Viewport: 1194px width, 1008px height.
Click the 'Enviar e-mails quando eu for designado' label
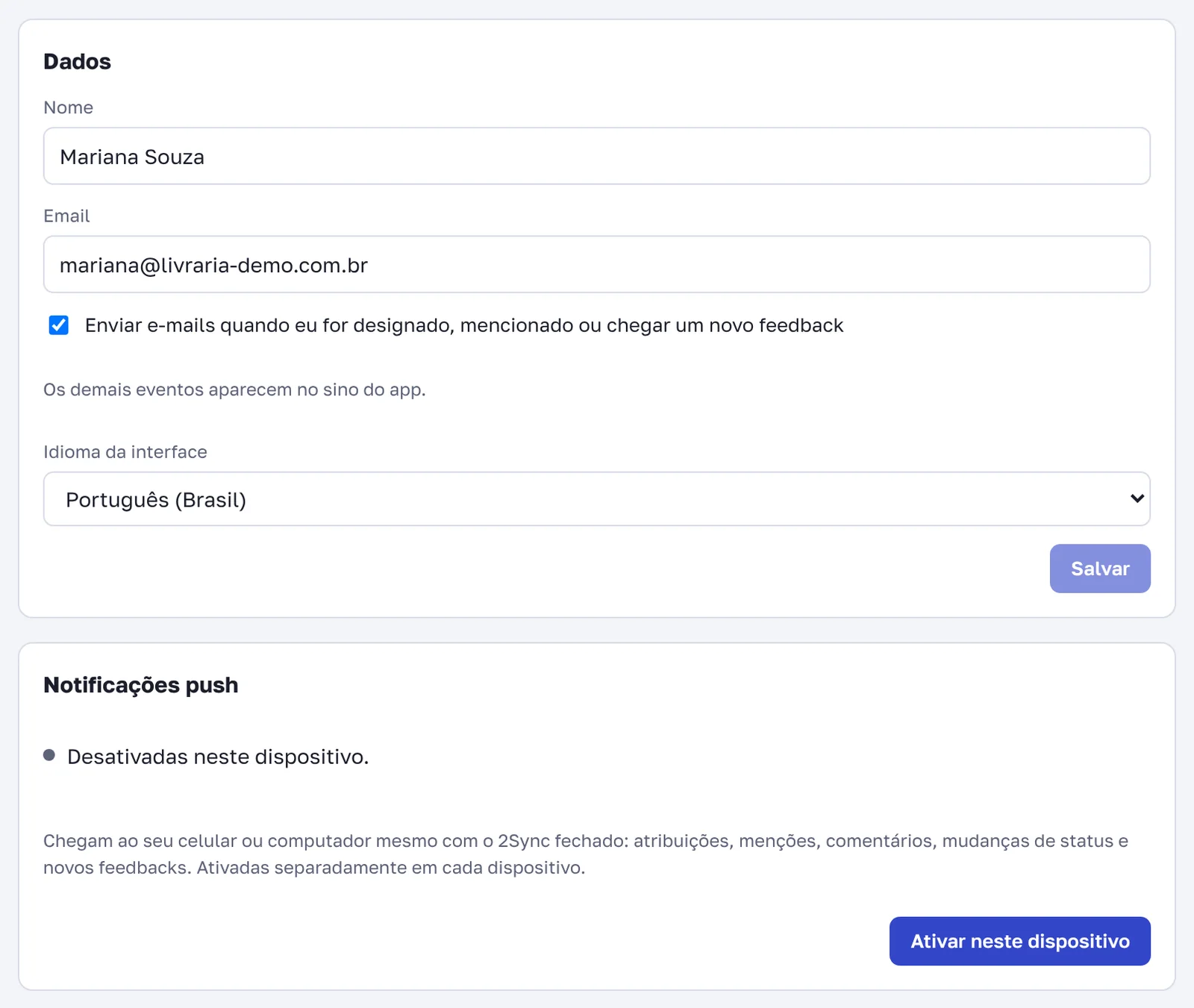[x=464, y=325]
